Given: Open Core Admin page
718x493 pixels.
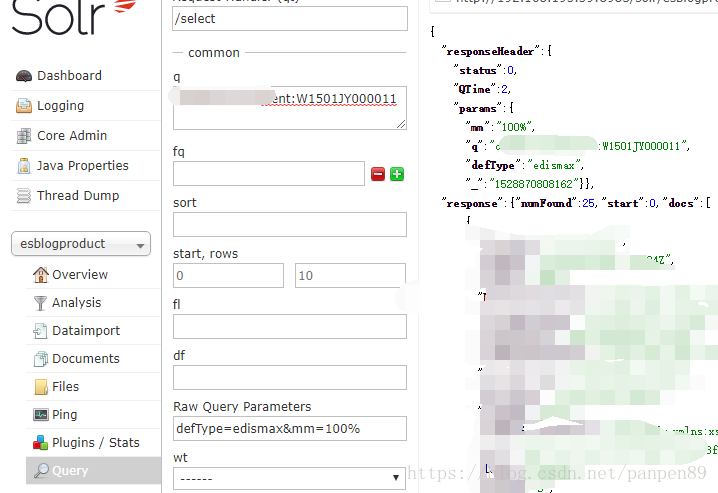Looking at the screenshot, I should pyautogui.click(x=72, y=135).
